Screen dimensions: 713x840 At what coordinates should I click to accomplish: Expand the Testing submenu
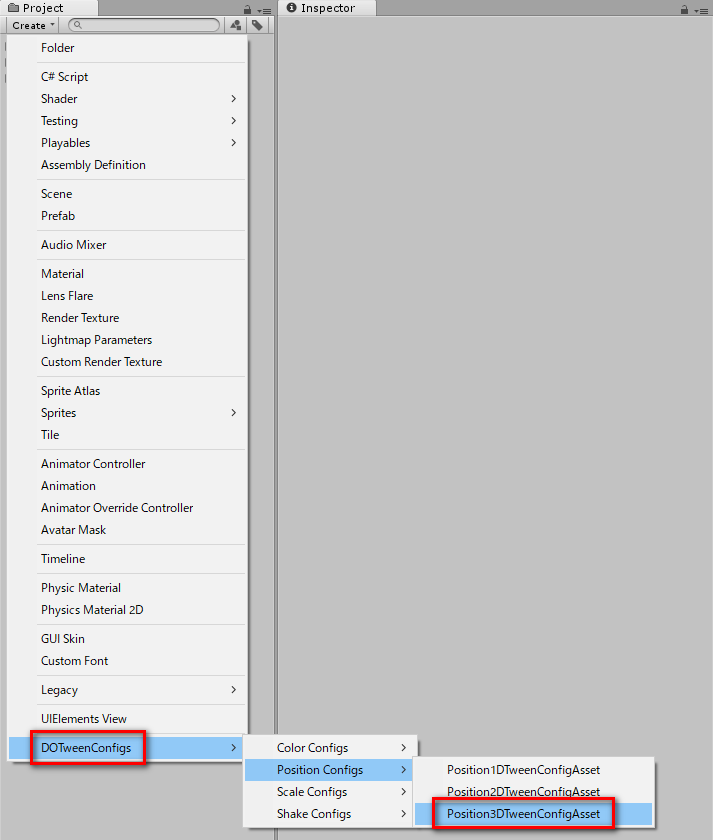tap(127, 121)
